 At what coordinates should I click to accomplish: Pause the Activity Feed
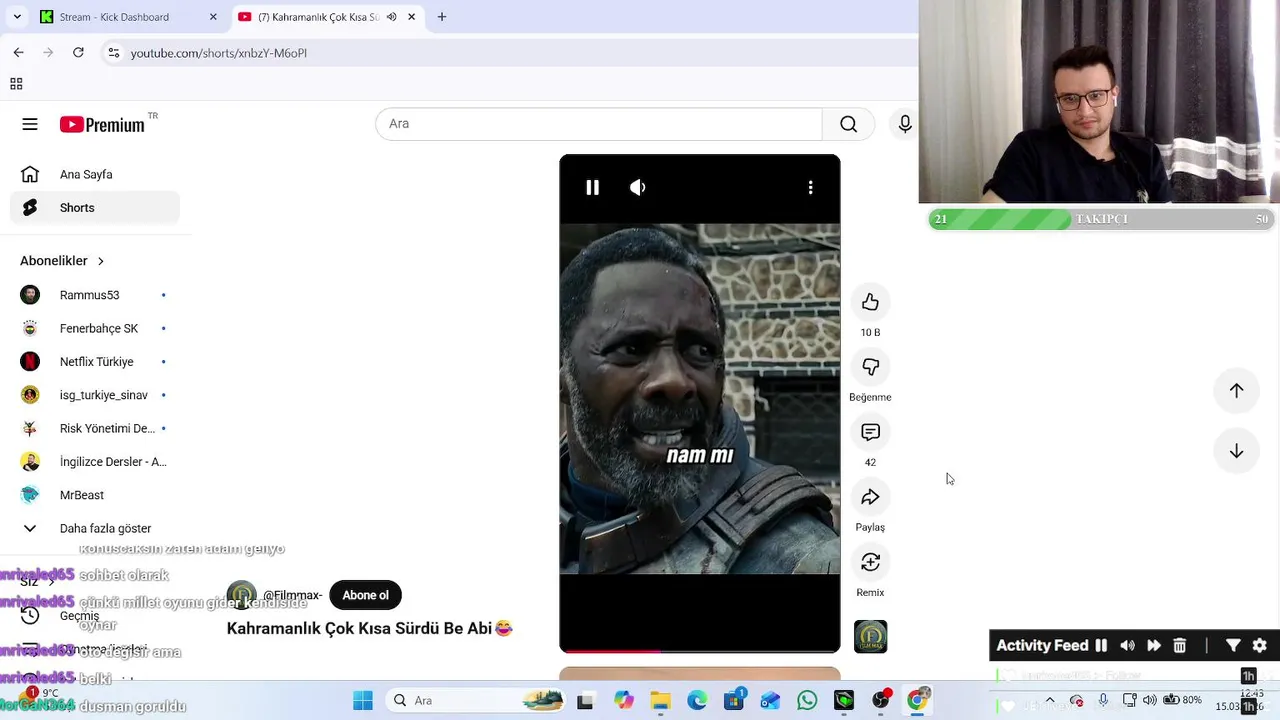[1101, 646]
